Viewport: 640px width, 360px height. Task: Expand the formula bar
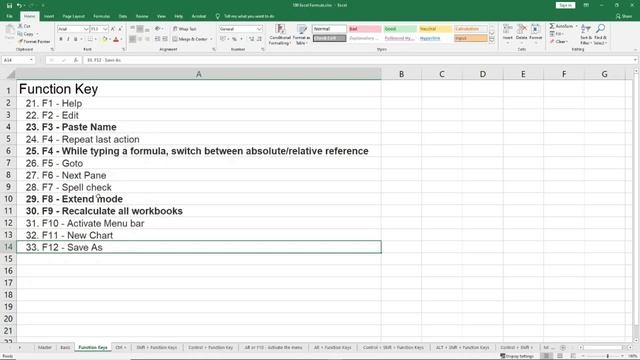pyautogui.click(x=635, y=60)
